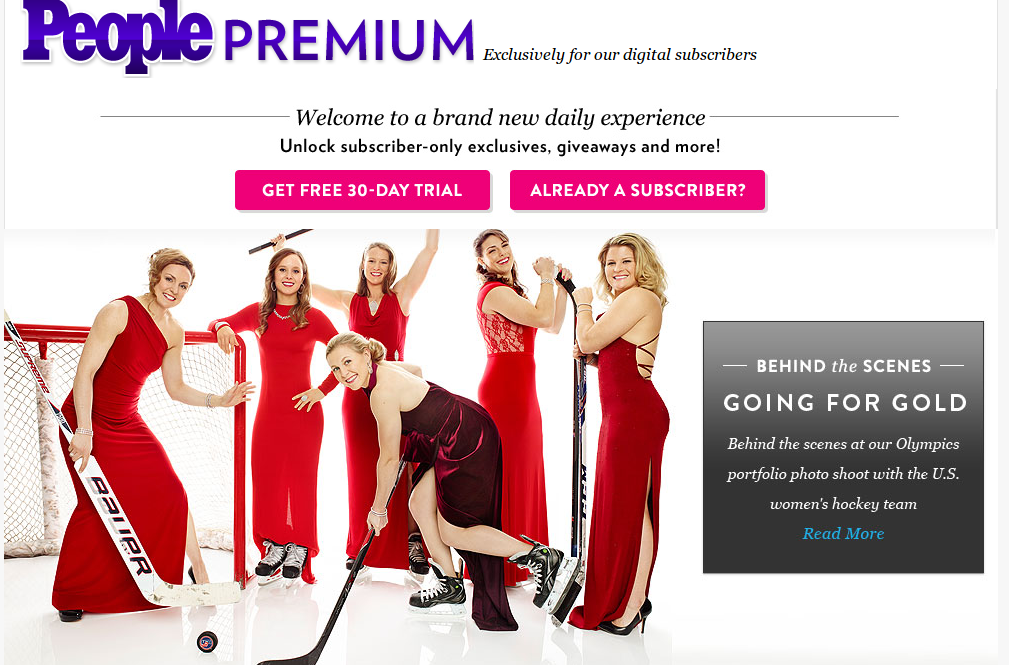Click the People magazine logo
The image size is (1009, 665).
pyautogui.click(x=118, y=34)
